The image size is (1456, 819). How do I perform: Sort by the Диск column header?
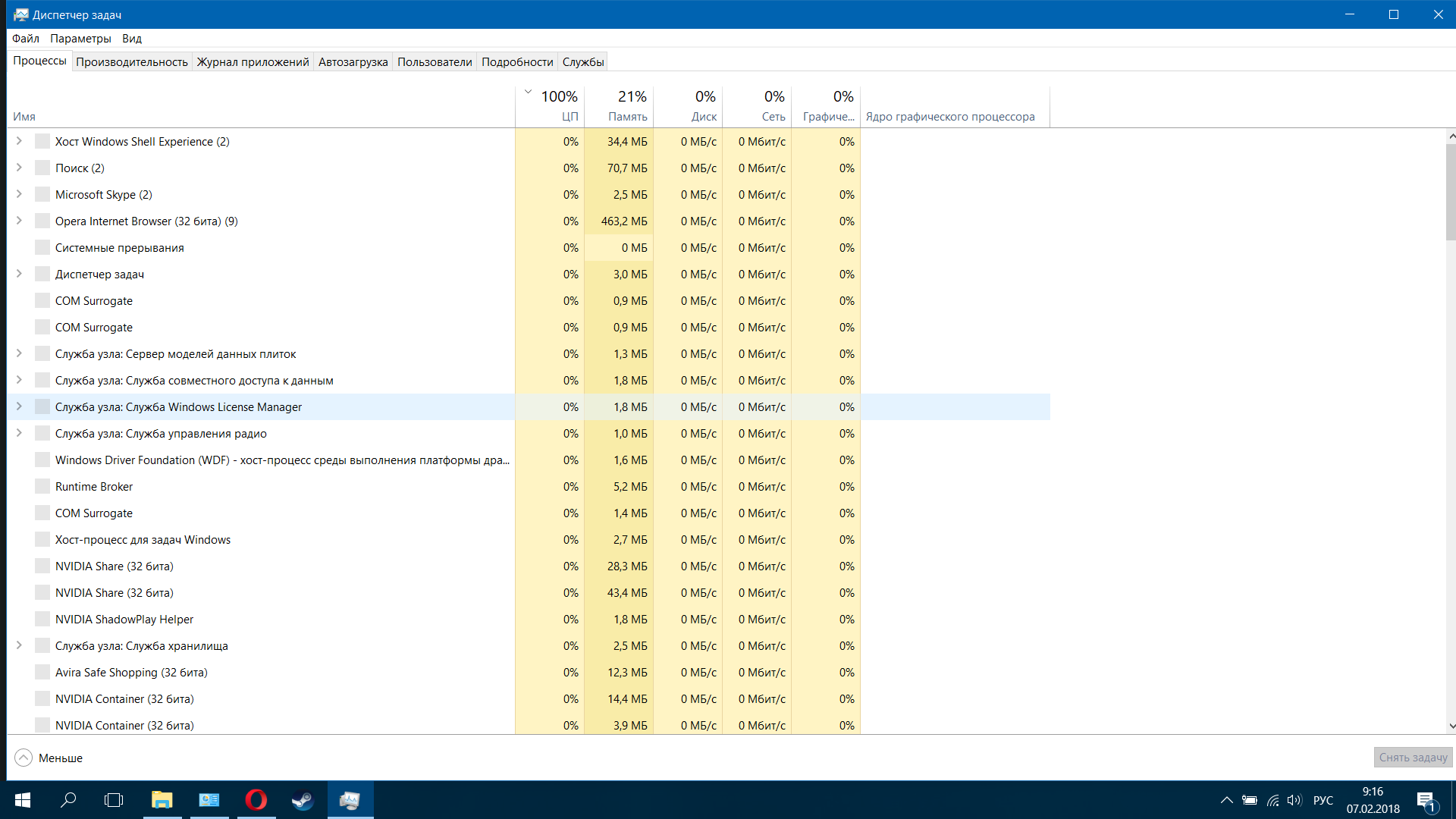[688, 106]
